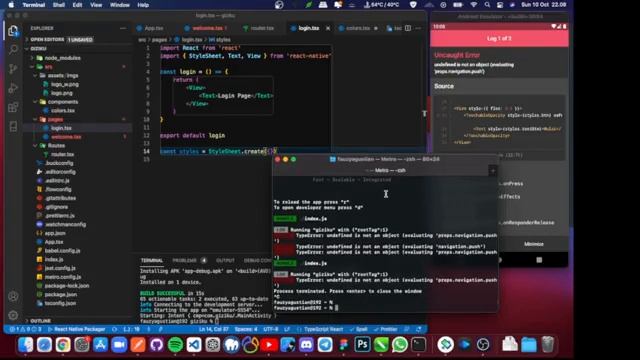Click the Accounts icon in the activity bar
Screen dimensions: 640x360
[13, 296]
